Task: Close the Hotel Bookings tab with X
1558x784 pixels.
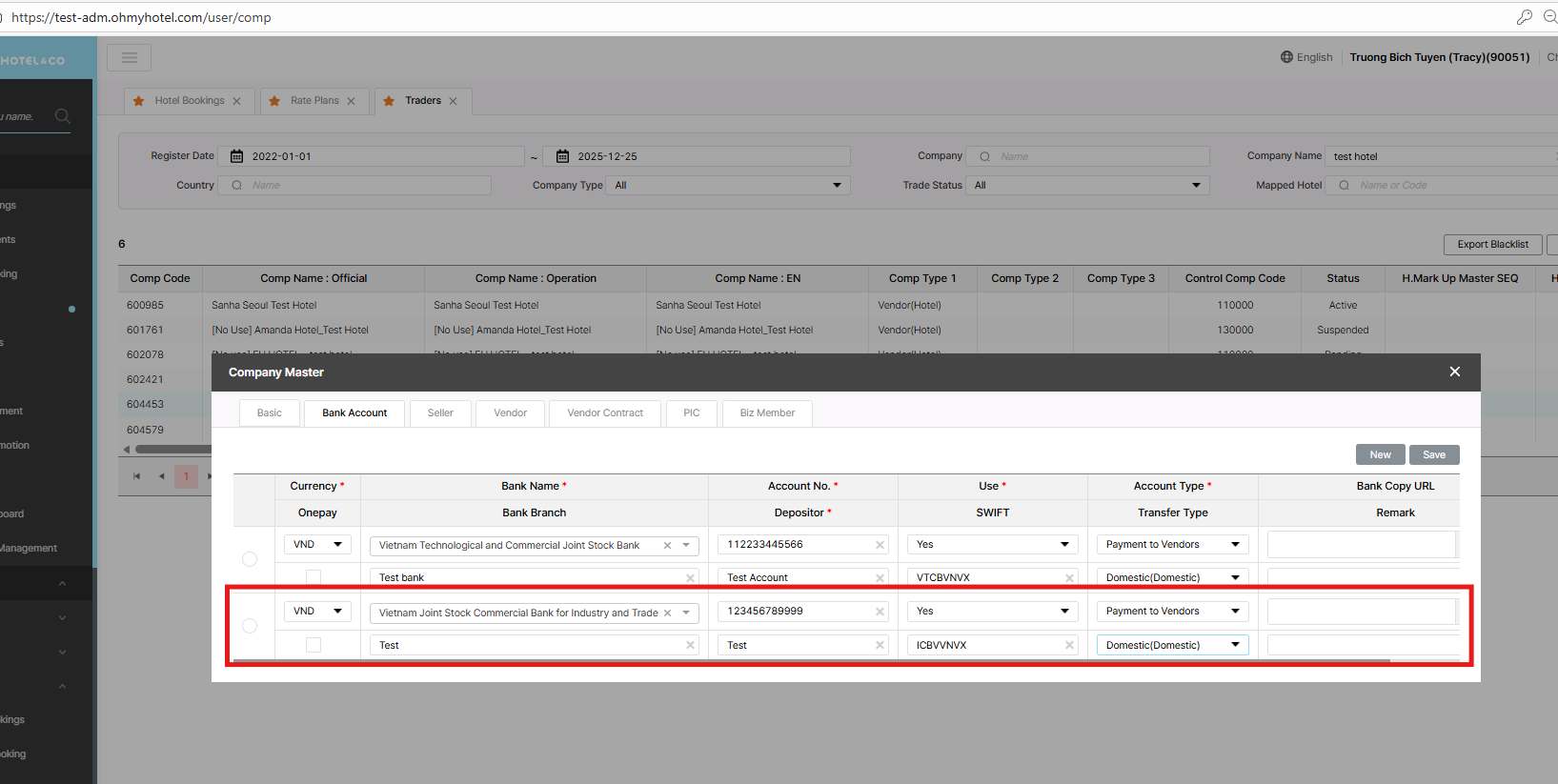Action: [237, 101]
